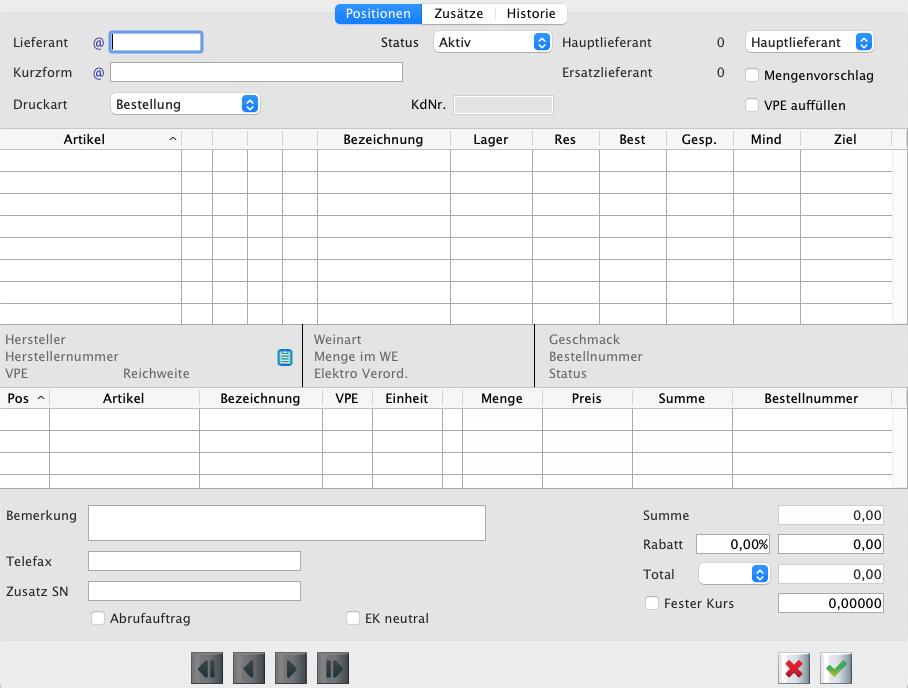Click into the Bemerkung text field
Screen dimensions: 908x688
click(x=287, y=523)
